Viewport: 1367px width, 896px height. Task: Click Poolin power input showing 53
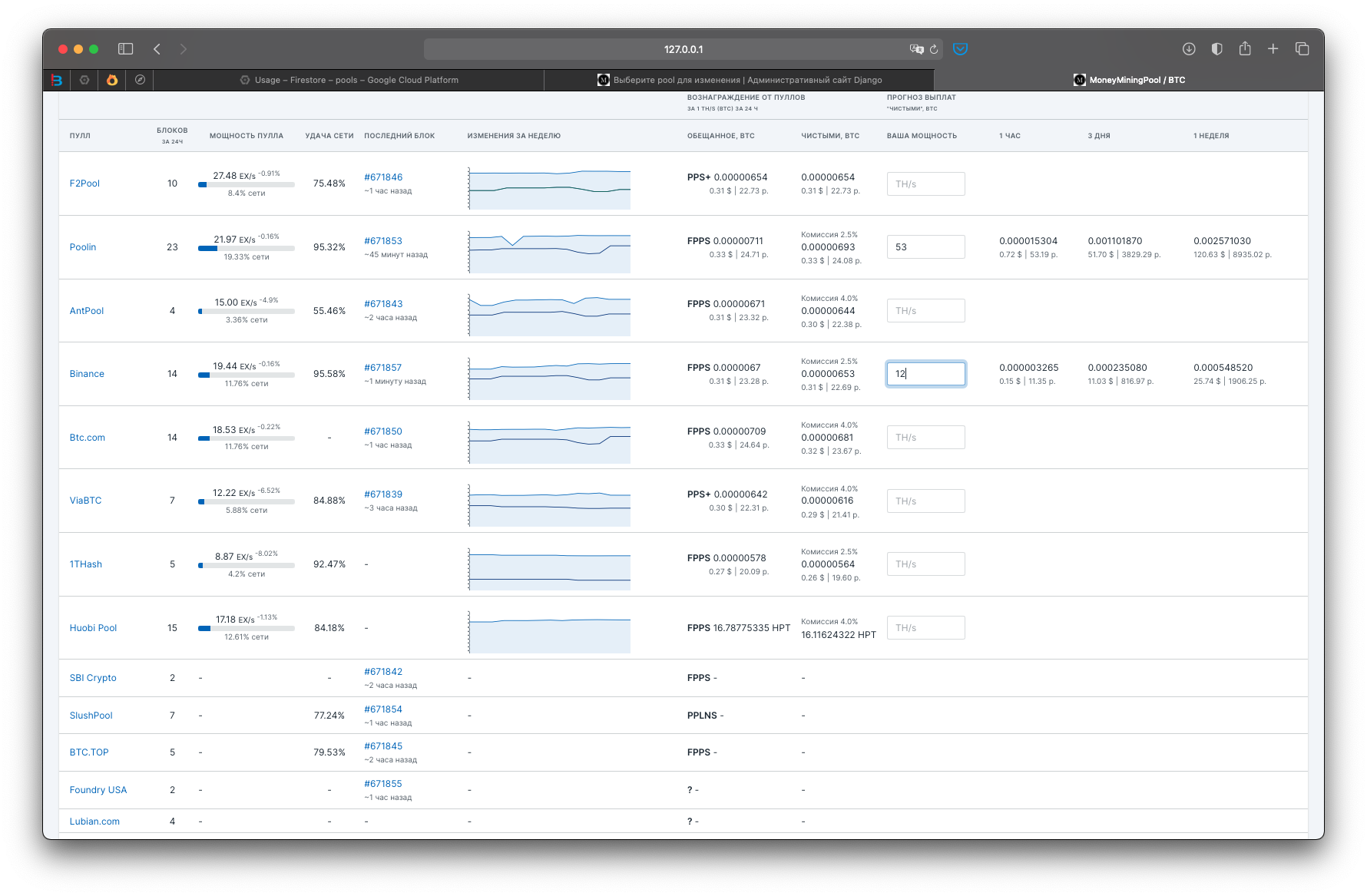coord(925,247)
